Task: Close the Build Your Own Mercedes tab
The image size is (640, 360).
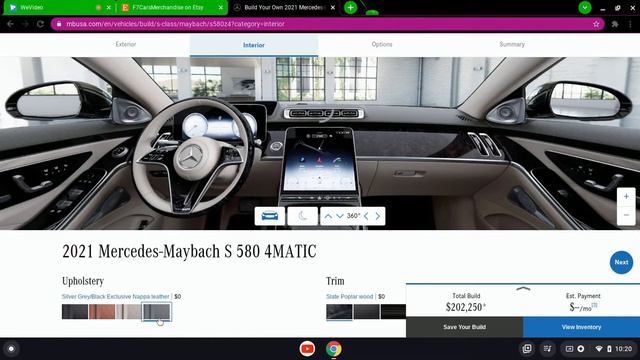Action: coord(333,7)
